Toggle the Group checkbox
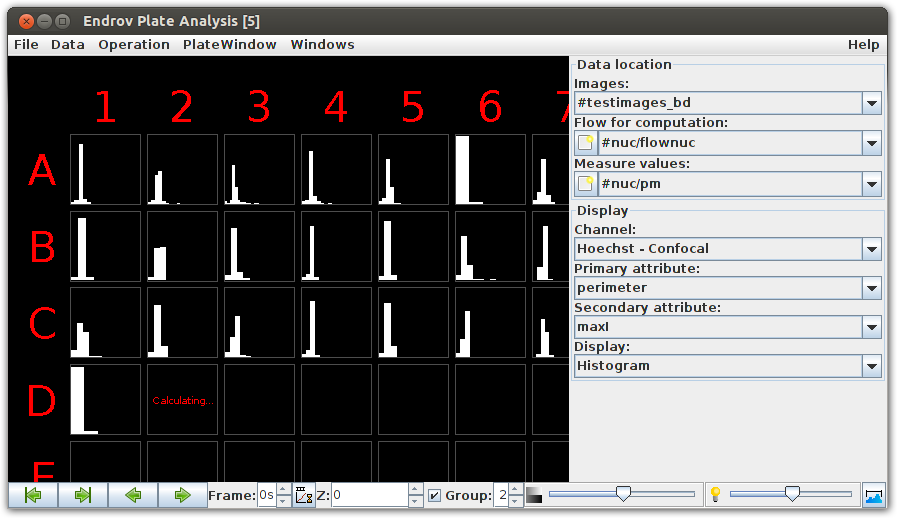 click(x=435, y=496)
